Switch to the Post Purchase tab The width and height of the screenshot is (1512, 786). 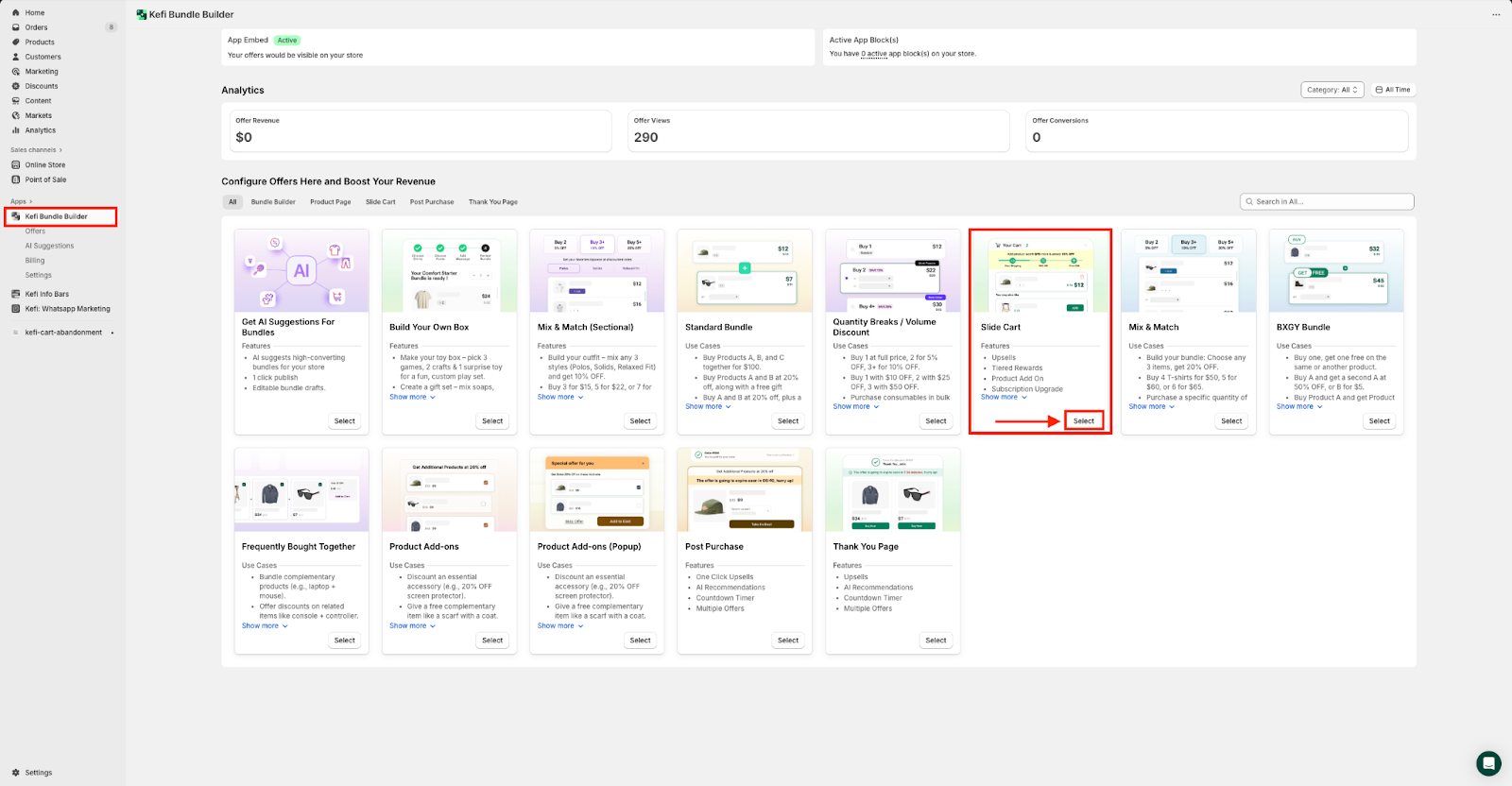(x=432, y=202)
